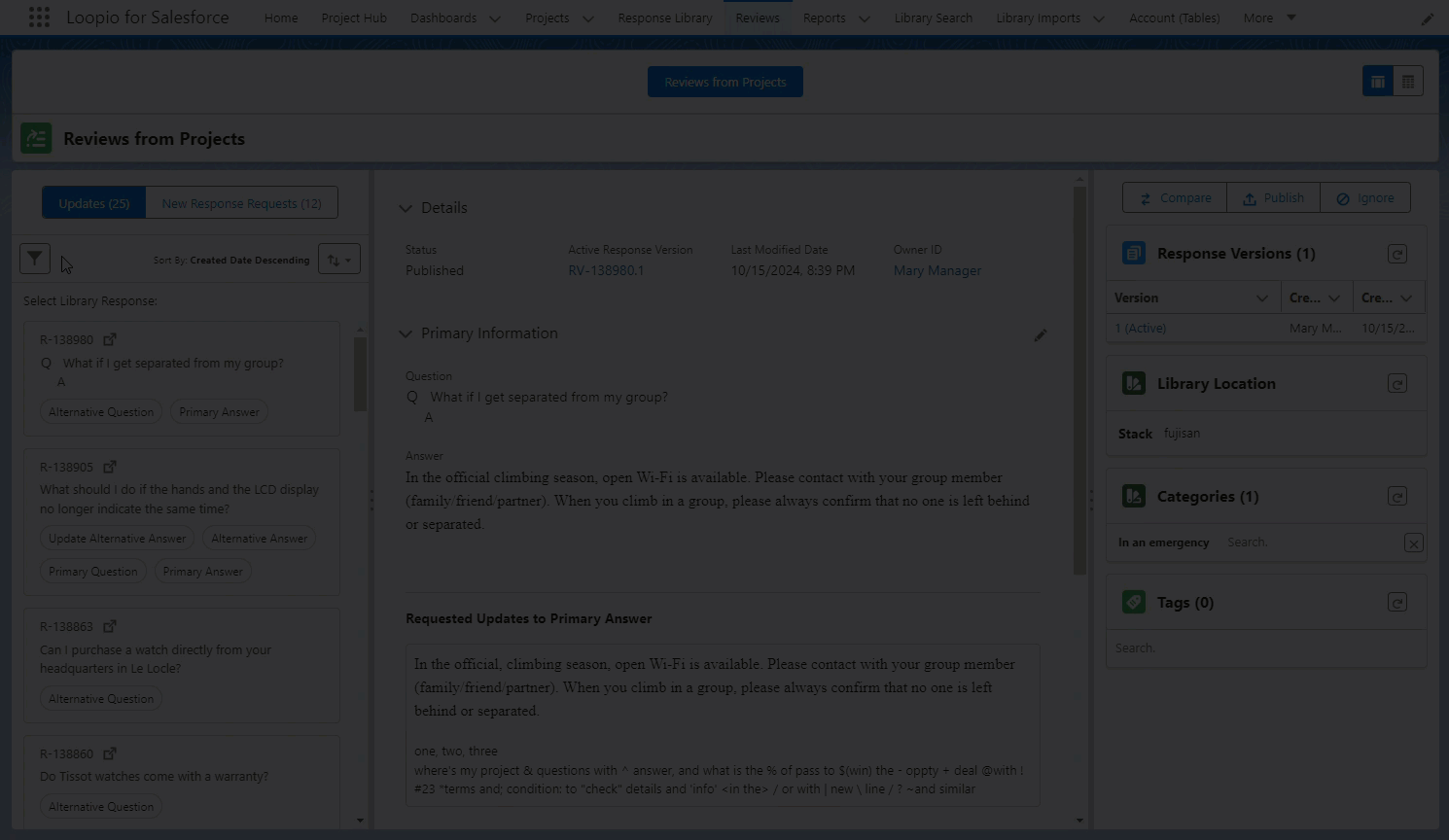Refresh the Categories panel
Viewport: 1449px width, 840px height.
coord(1397,497)
